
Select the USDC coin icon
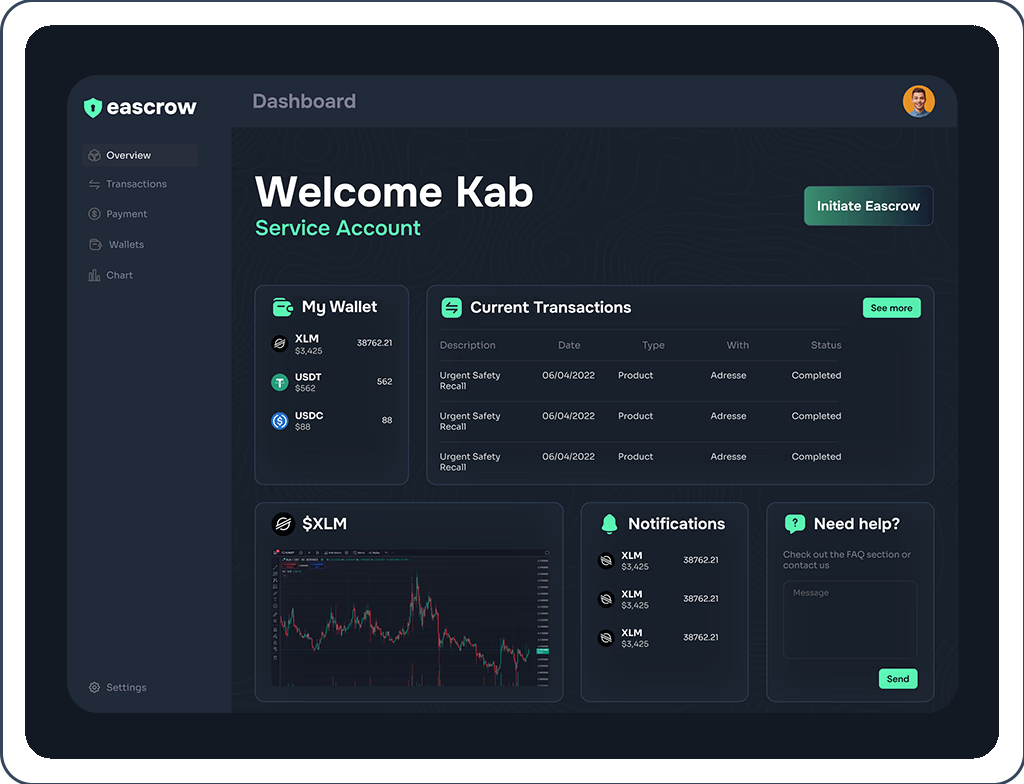[x=280, y=421]
